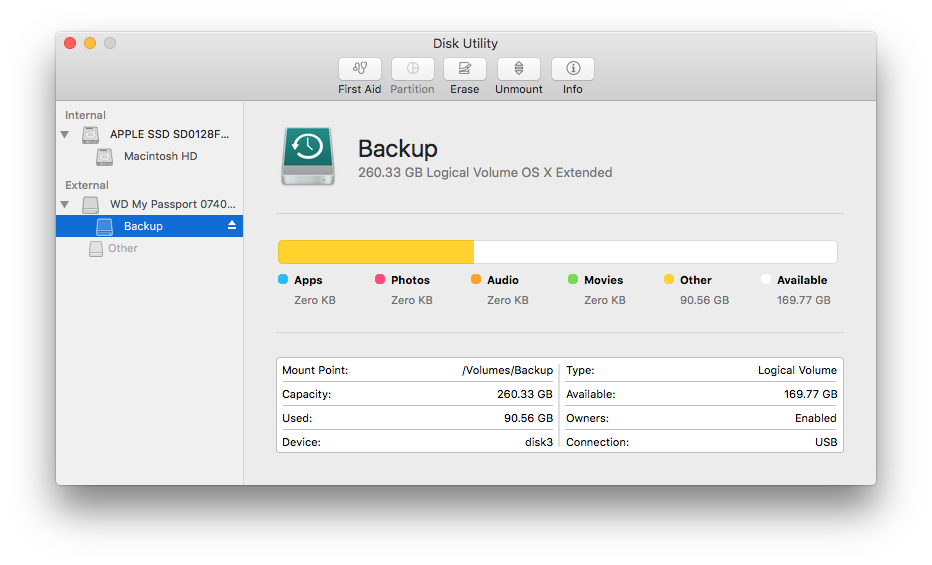The image size is (932, 565).
Task: Run First Aid on the volume
Action: click(x=360, y=69)
